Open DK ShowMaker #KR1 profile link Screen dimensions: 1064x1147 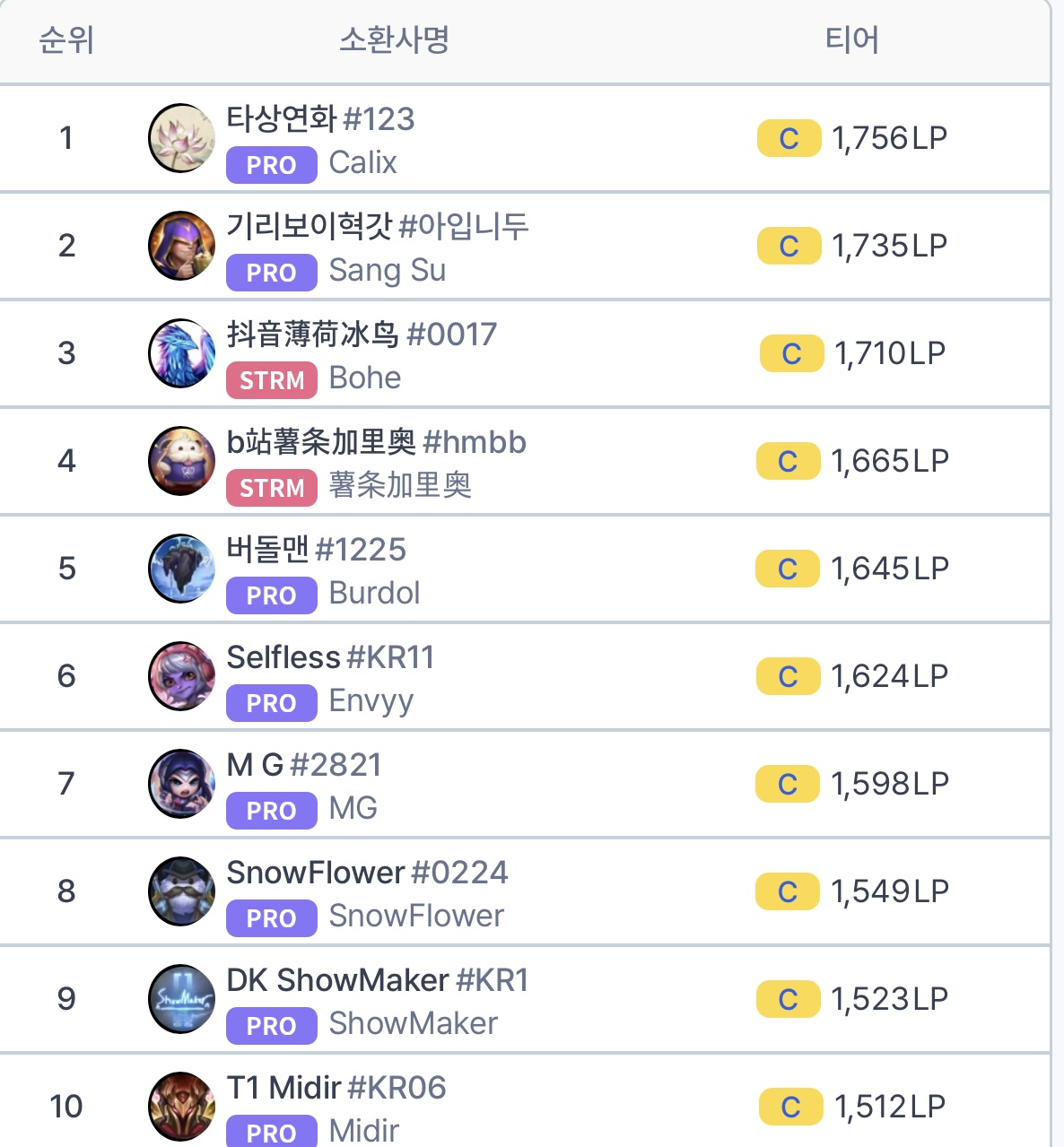click(377, 980)
